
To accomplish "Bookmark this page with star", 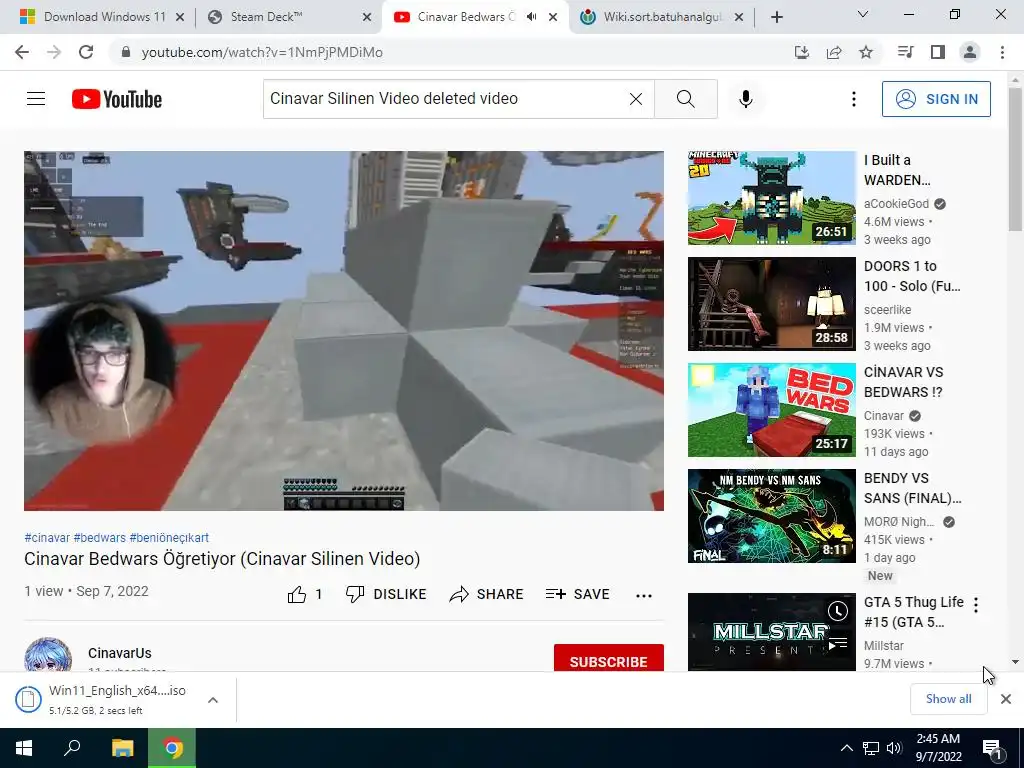I will pos(866,52).
